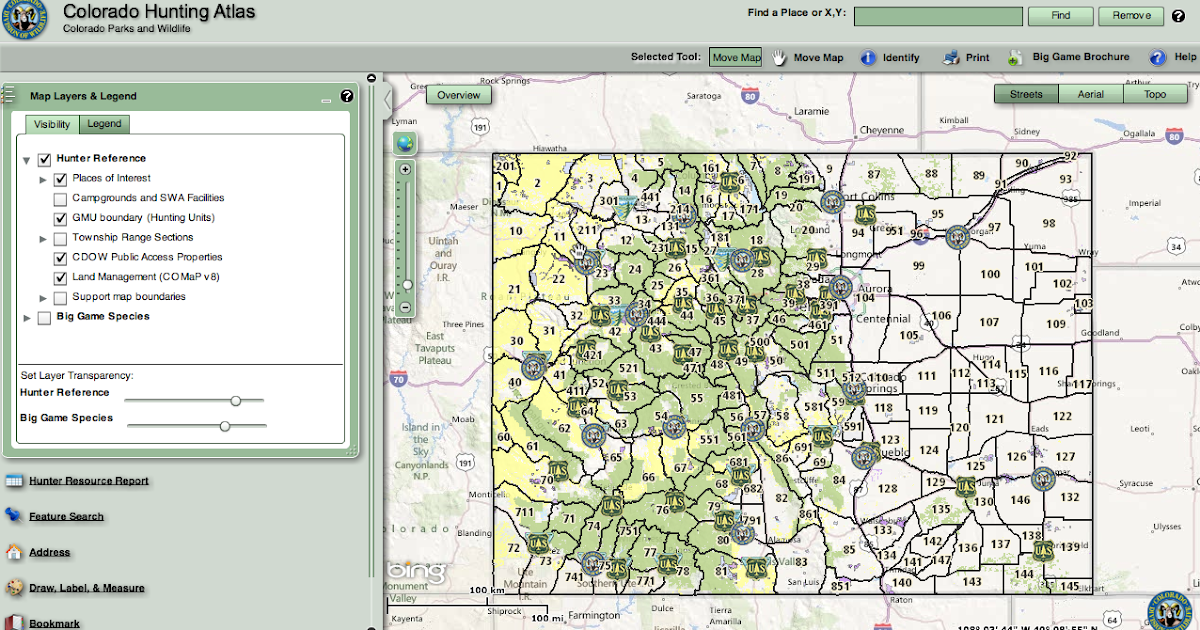The height and width of the screenshot is (630, 1200).
Task: Collapse the Hunter Reference tree
Action: pyautogui.click(x=26, y=159)
